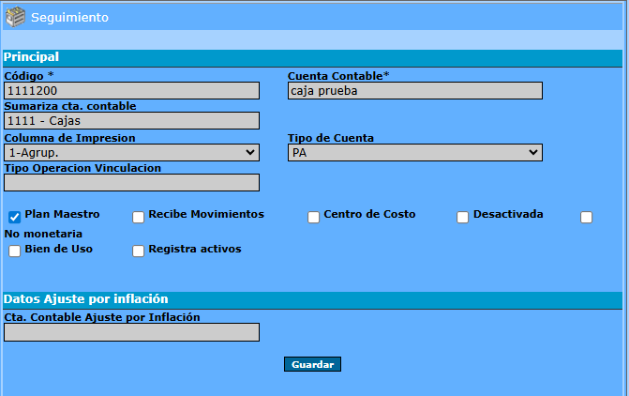This screenshot has height=396, width=629.
Task: Click the Tipo Operacion Vinculacion field
Action: pos(132,183)
